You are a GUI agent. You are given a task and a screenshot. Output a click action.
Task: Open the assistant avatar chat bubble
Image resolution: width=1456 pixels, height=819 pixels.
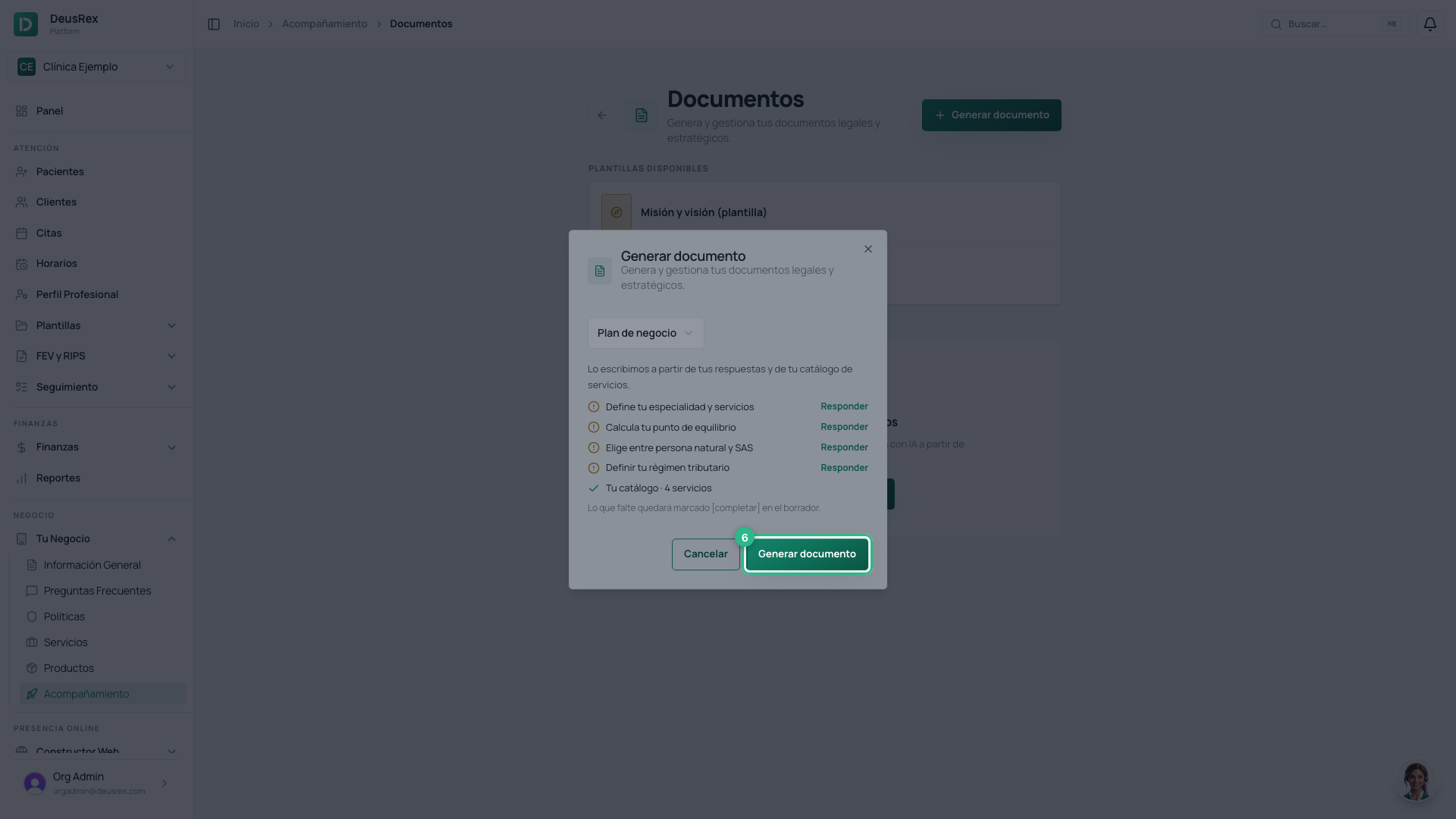coord(1416,781)
